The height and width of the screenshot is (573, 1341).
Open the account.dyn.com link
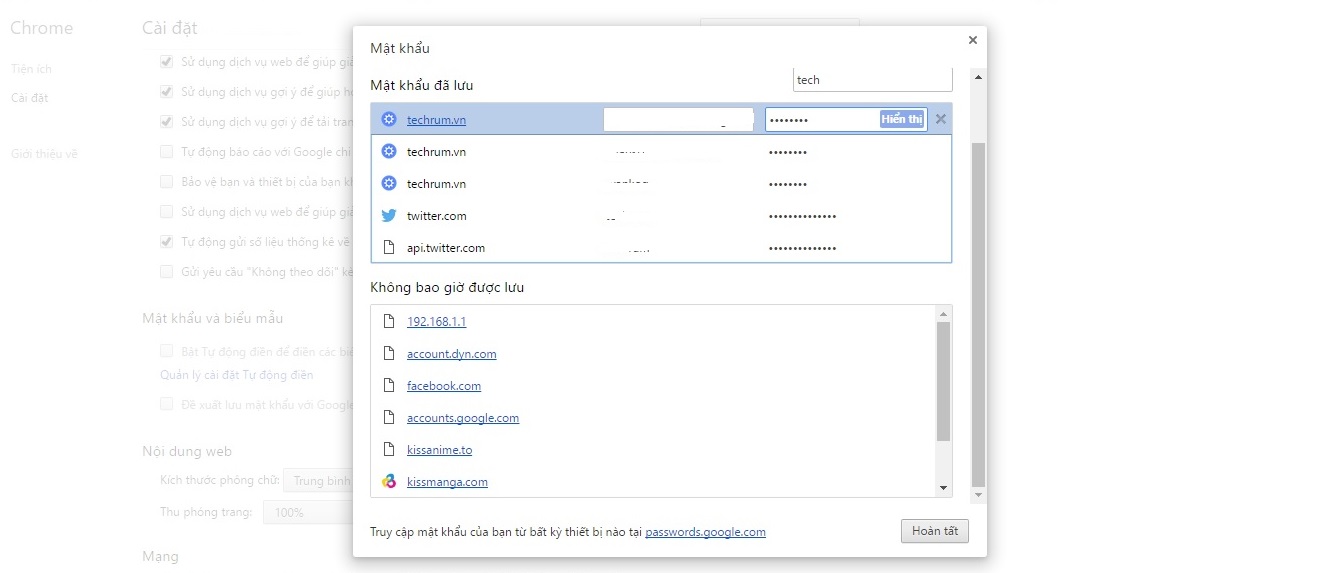tap(452, 354)
